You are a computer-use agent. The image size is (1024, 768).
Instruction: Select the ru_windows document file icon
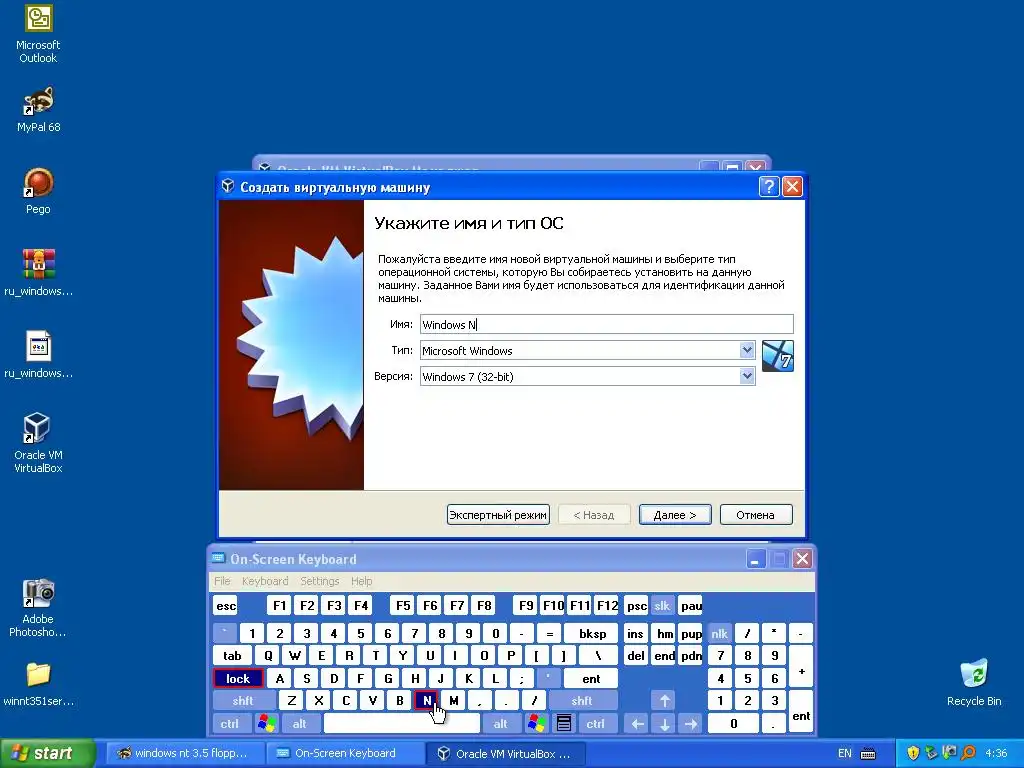pos(38,355)
